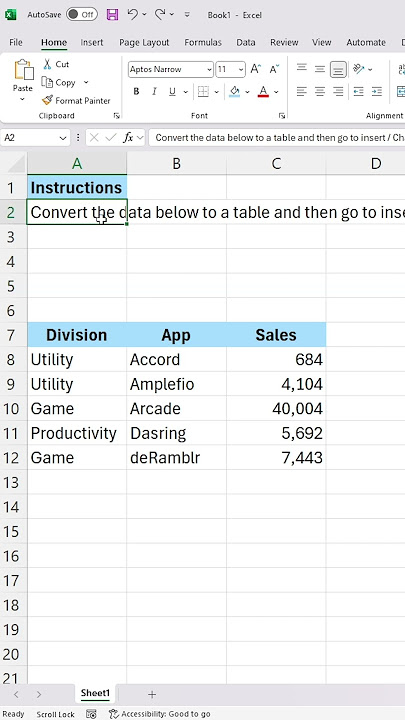This screenshot has width=405, height=720.
Task: Click the Undo arrow icon
Action: pyautogui.click(x=133, y=15)
